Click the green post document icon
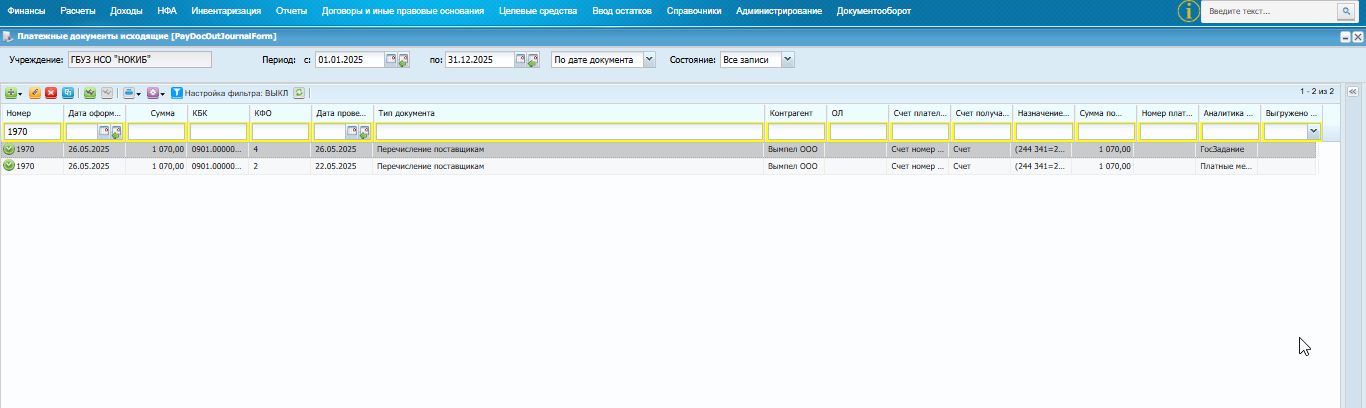 [90, 93]
